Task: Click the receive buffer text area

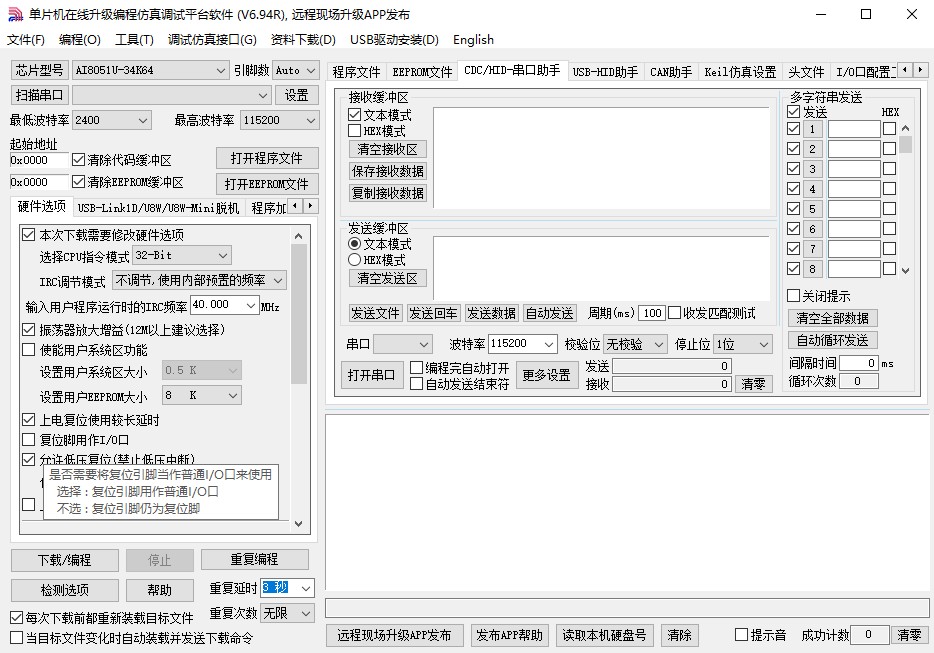Action: point(602,157)
